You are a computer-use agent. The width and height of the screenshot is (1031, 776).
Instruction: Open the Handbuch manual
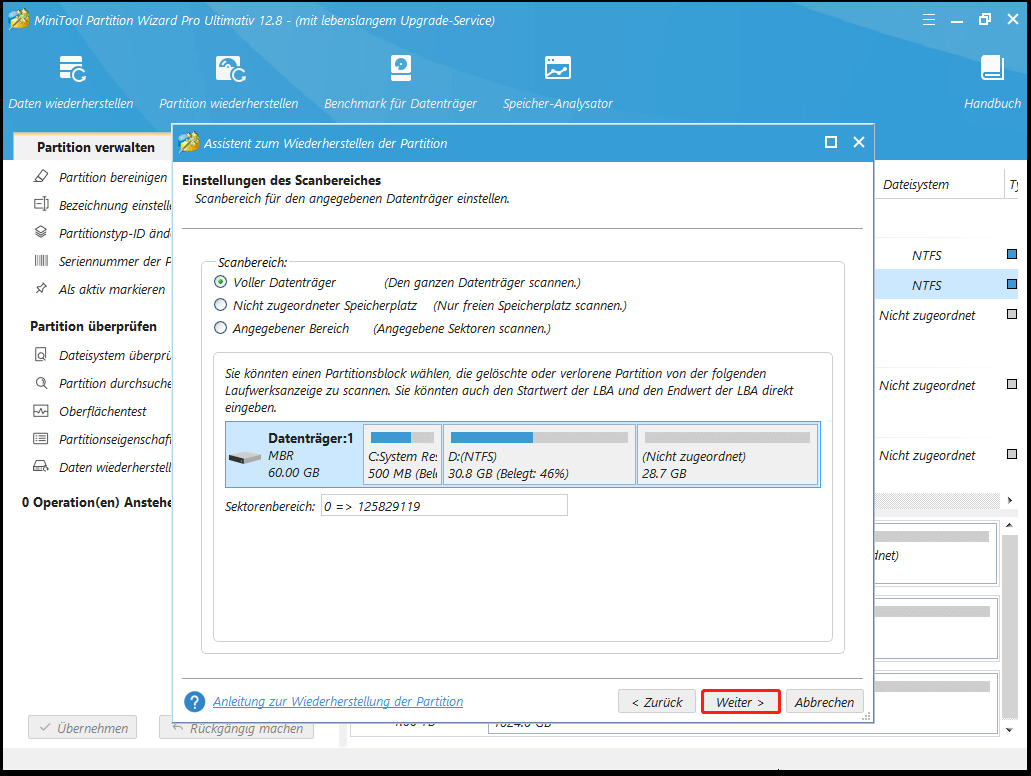coord(992,82)
